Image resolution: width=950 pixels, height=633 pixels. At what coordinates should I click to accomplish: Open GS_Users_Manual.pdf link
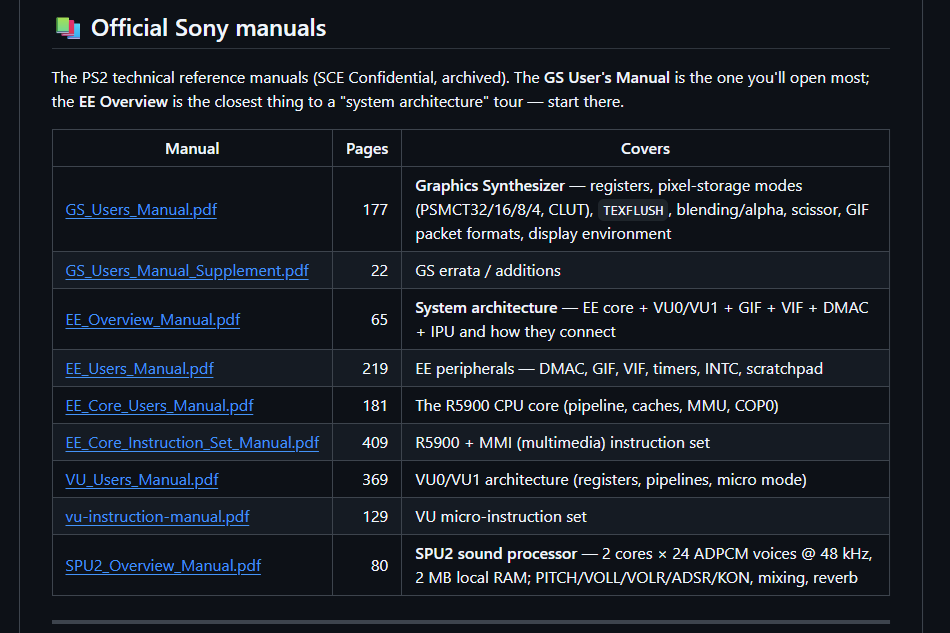pyautogui.click(x=141, y=210)
